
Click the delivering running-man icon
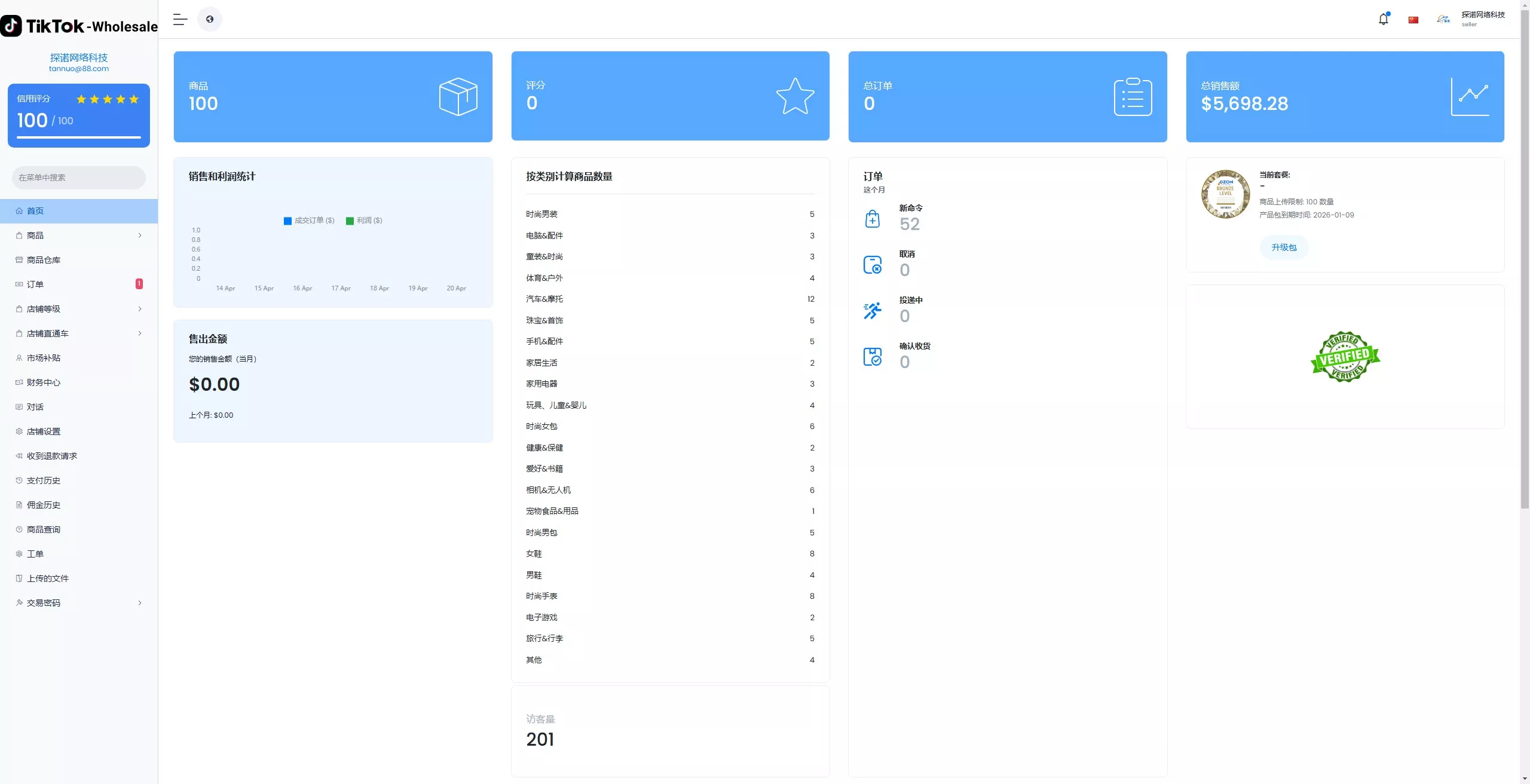click(x=872, y=311)
